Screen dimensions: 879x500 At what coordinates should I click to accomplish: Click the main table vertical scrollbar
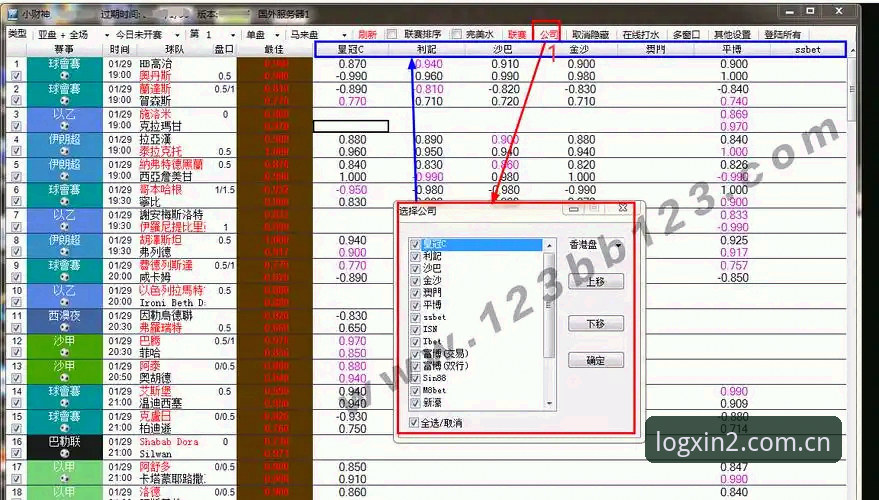pos(852,89)
